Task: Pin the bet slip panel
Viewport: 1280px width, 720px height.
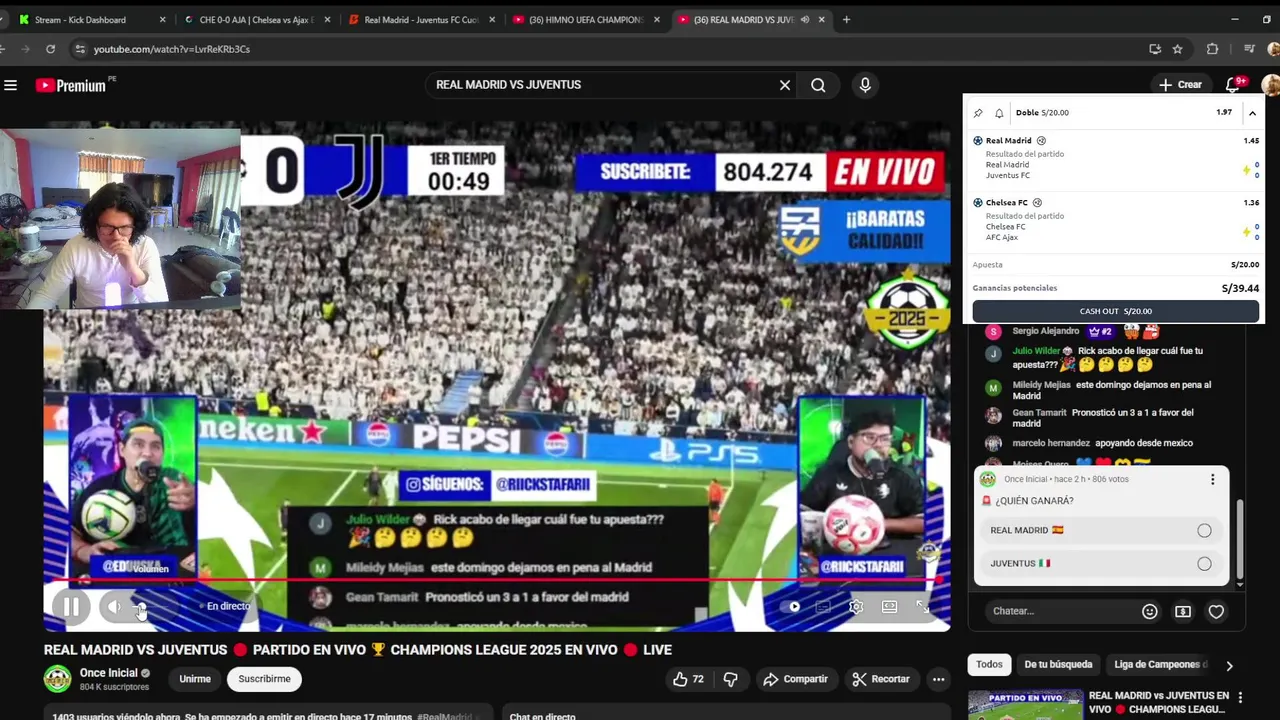Action: (x=978, y=113)
